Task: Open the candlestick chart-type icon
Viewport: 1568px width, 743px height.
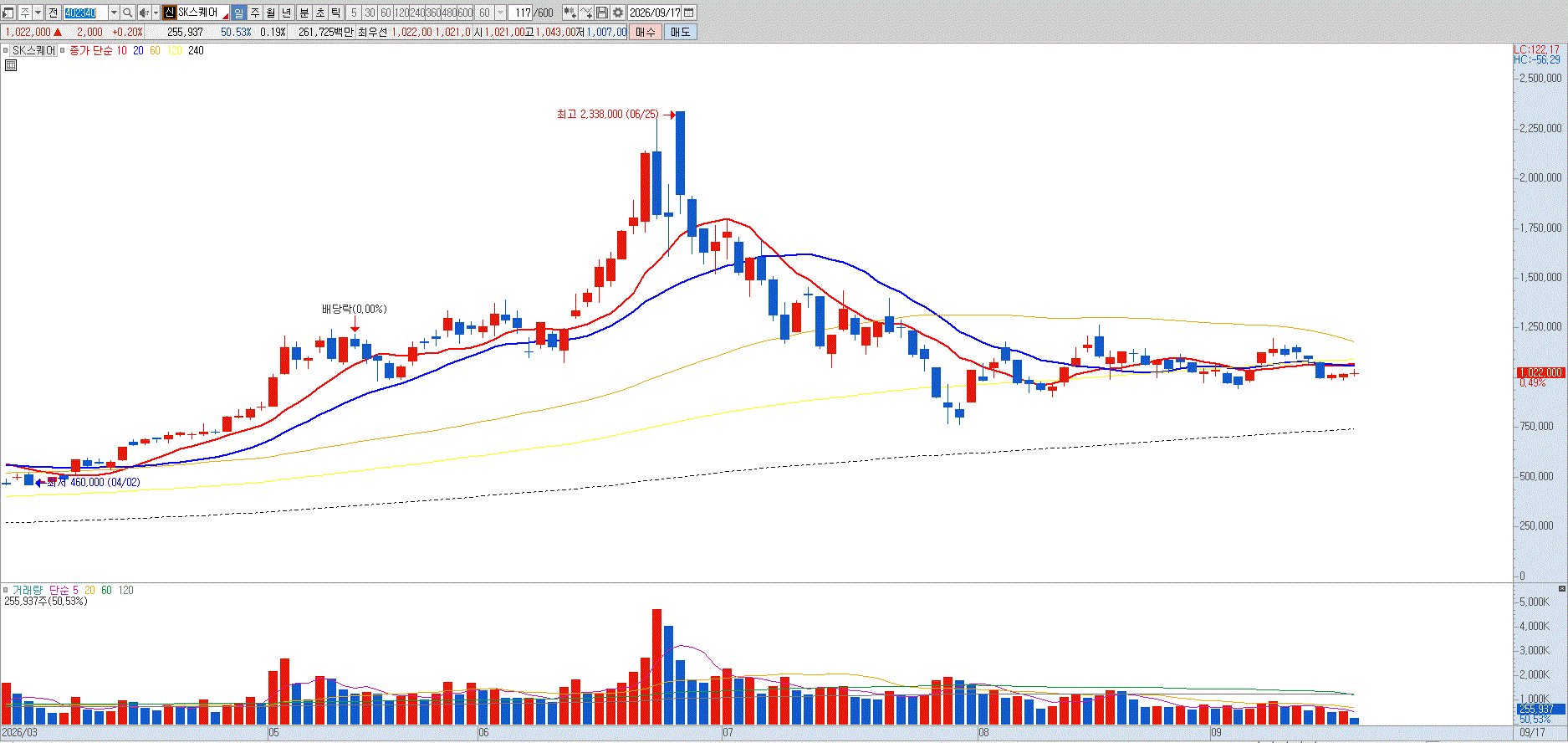Action: pos(569,13)
